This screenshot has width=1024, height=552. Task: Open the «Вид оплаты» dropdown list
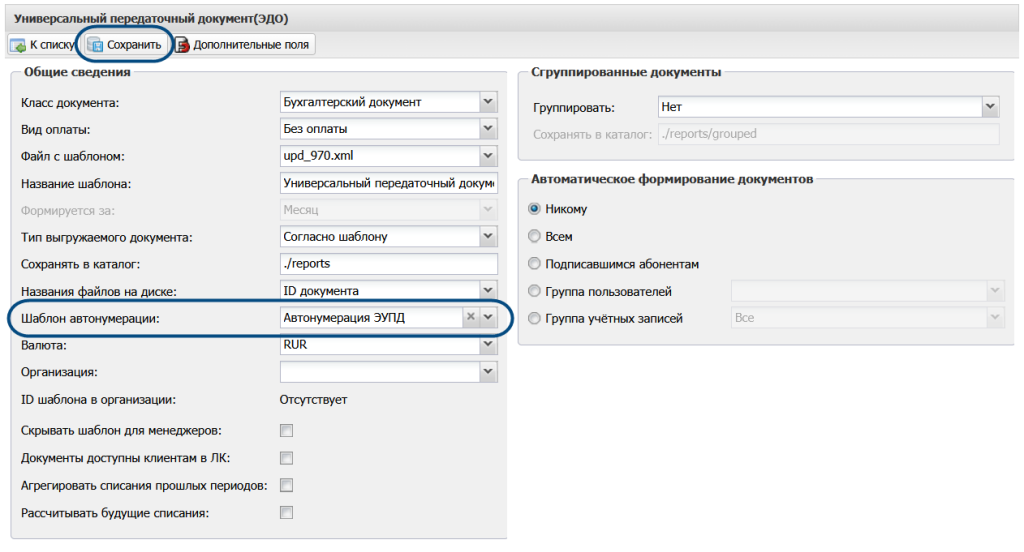click(x=488, y=129)
